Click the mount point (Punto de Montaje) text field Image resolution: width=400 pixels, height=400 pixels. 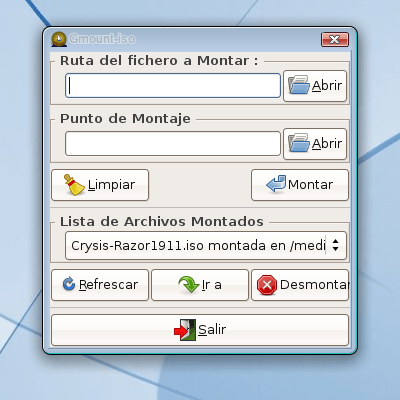pos(173,144)
